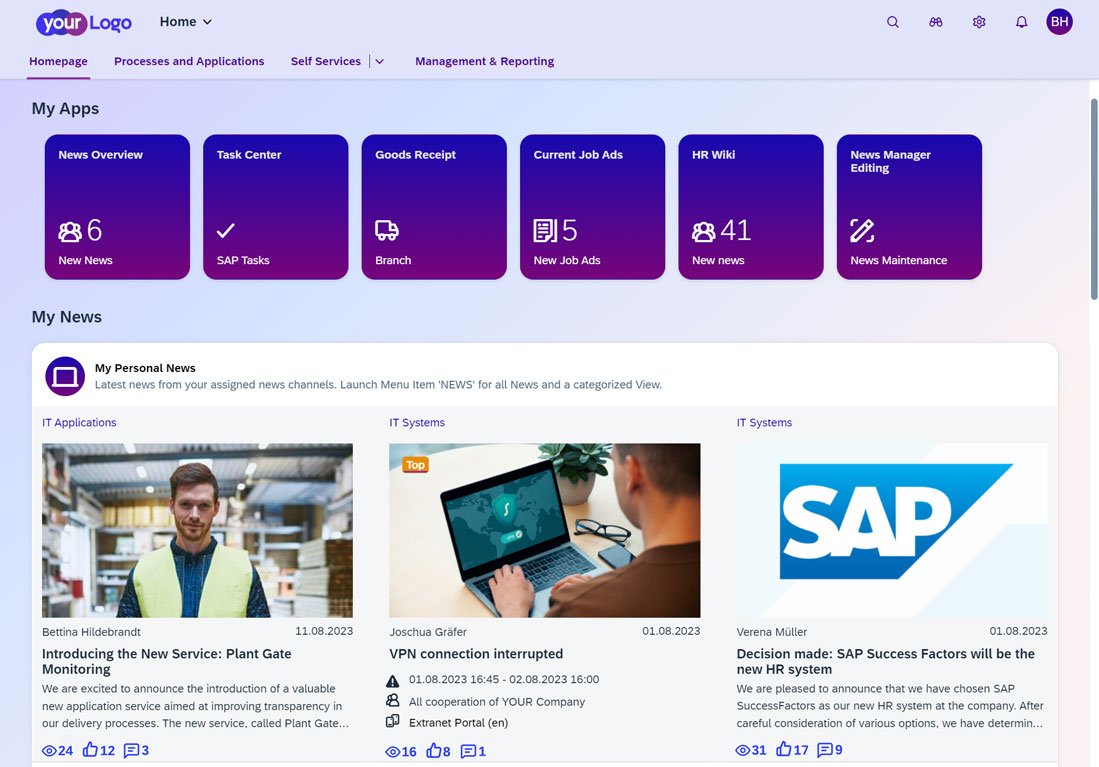Image resolution: width=1099 pixels, height=767 pixels.
Task: Open the Management & Reporting tab
Action: tap(484, 61)
